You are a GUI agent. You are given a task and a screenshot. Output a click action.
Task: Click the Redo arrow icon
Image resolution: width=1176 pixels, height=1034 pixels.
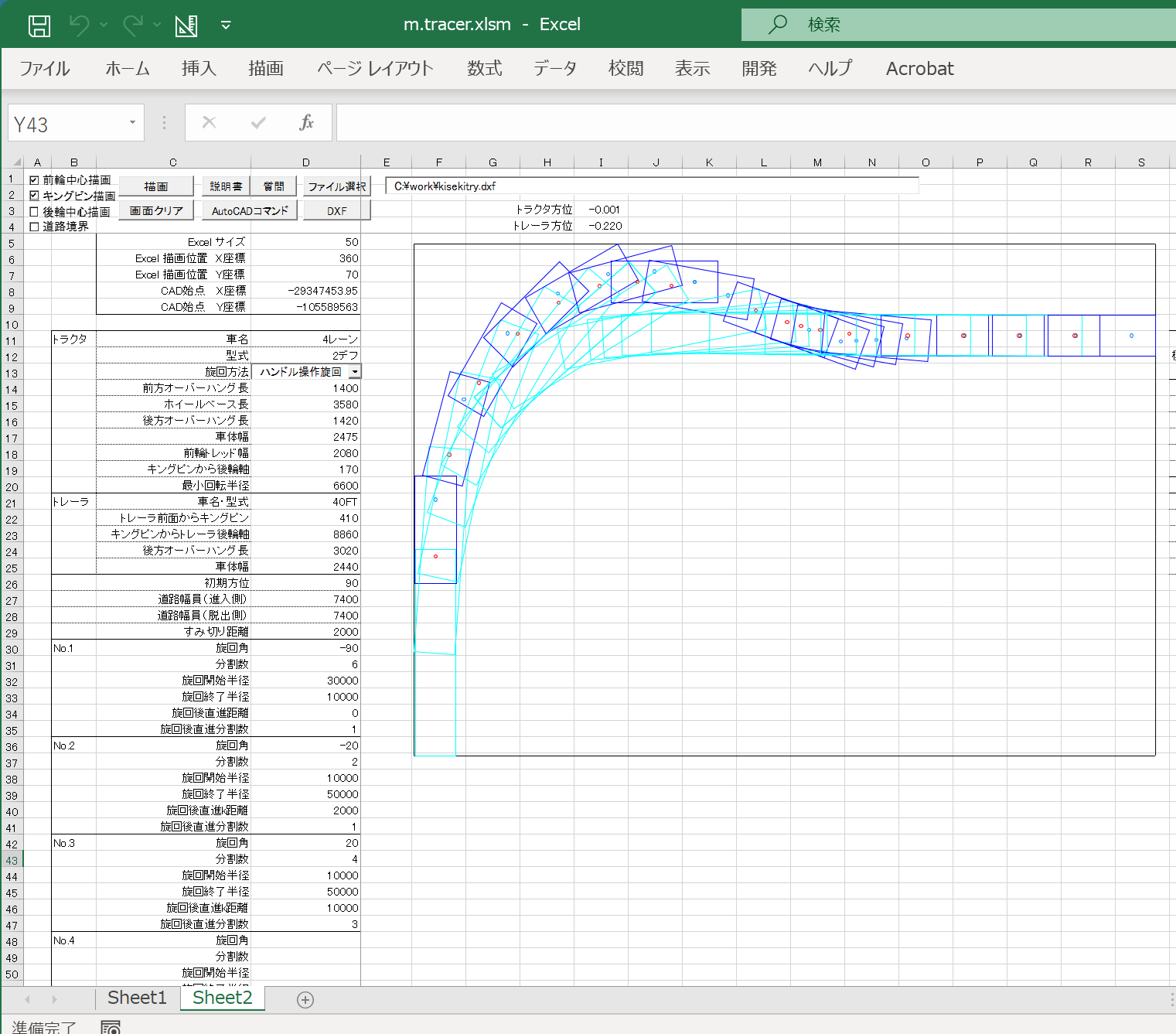pos(133,26)
